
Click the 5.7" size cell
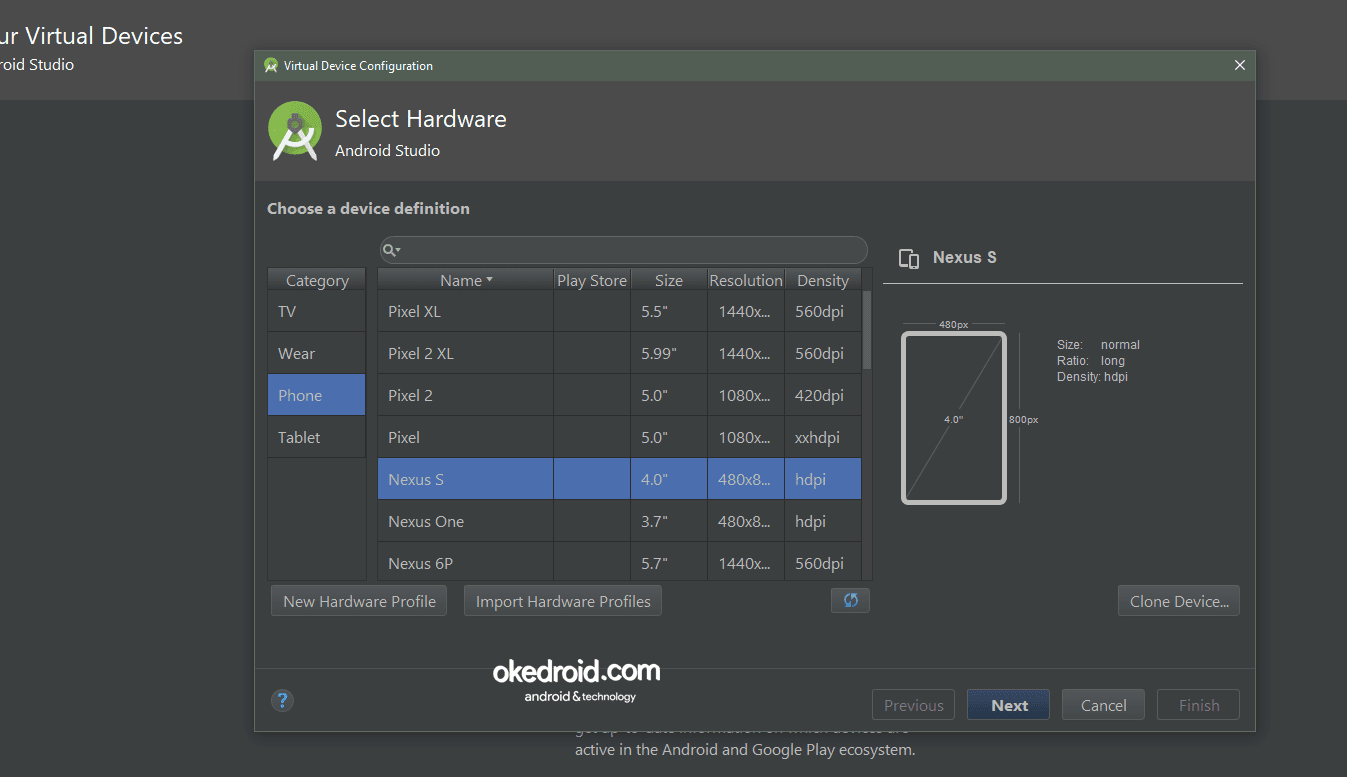point(669,562)
